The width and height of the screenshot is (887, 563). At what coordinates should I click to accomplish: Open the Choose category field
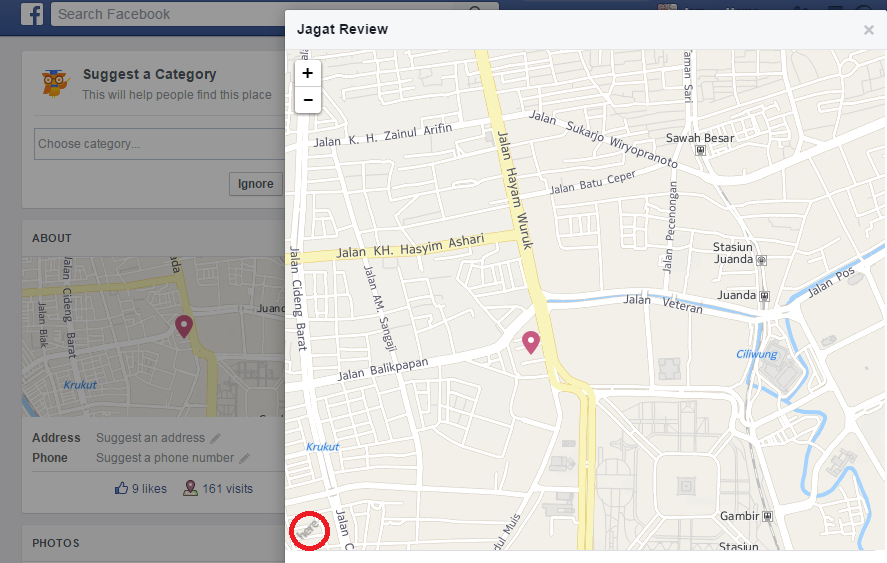[x=160, y=144]
